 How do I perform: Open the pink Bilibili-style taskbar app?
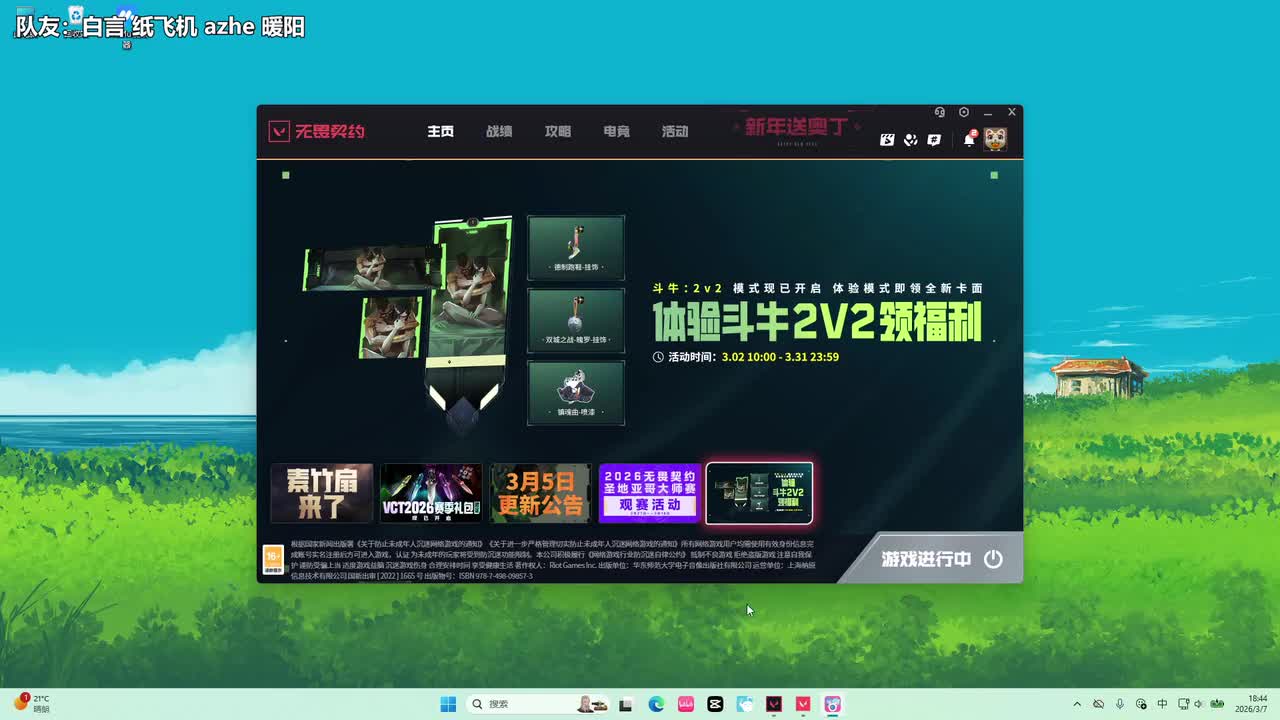pyautogui.click(x=686, y=704)
